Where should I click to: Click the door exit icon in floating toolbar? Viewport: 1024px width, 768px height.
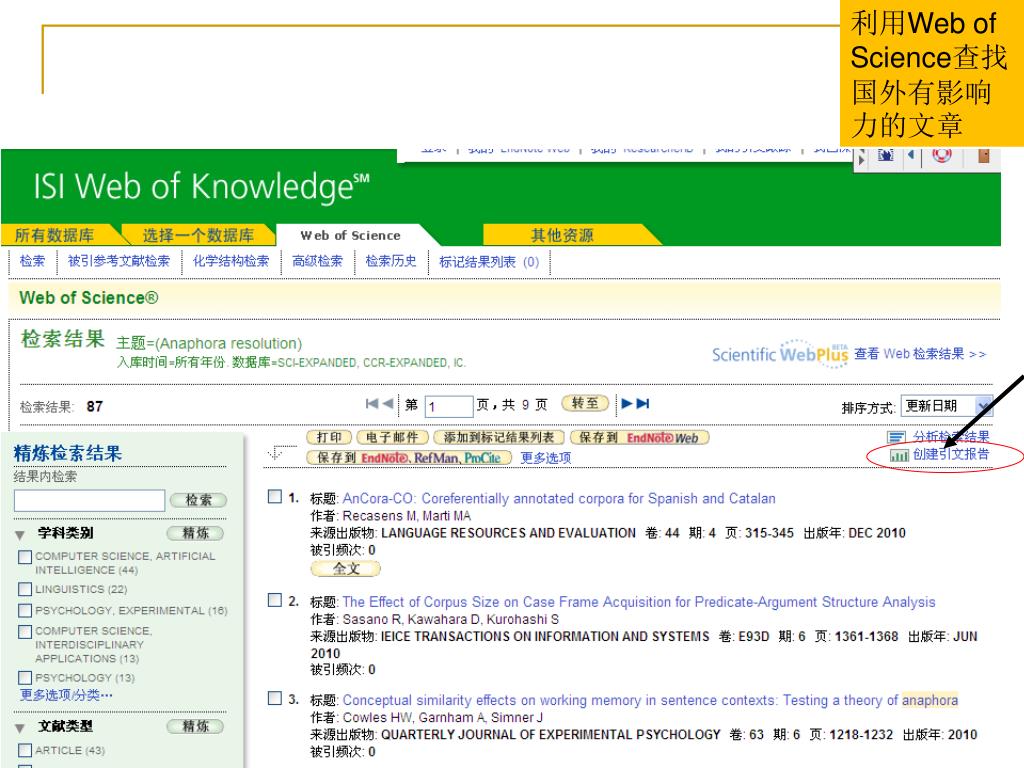[984, 155]
